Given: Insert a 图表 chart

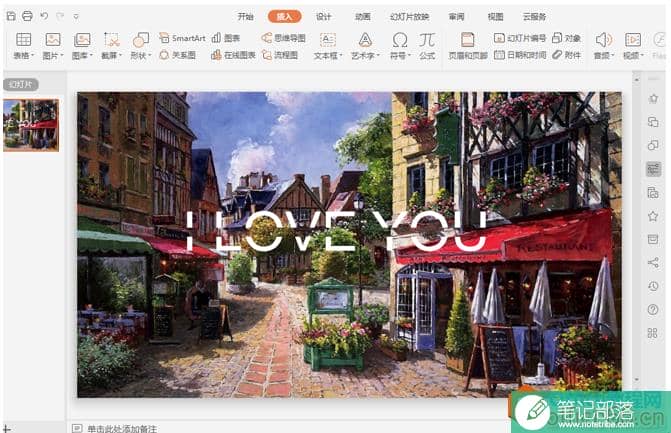Looking at the screenshot, I should coord(226,38).
